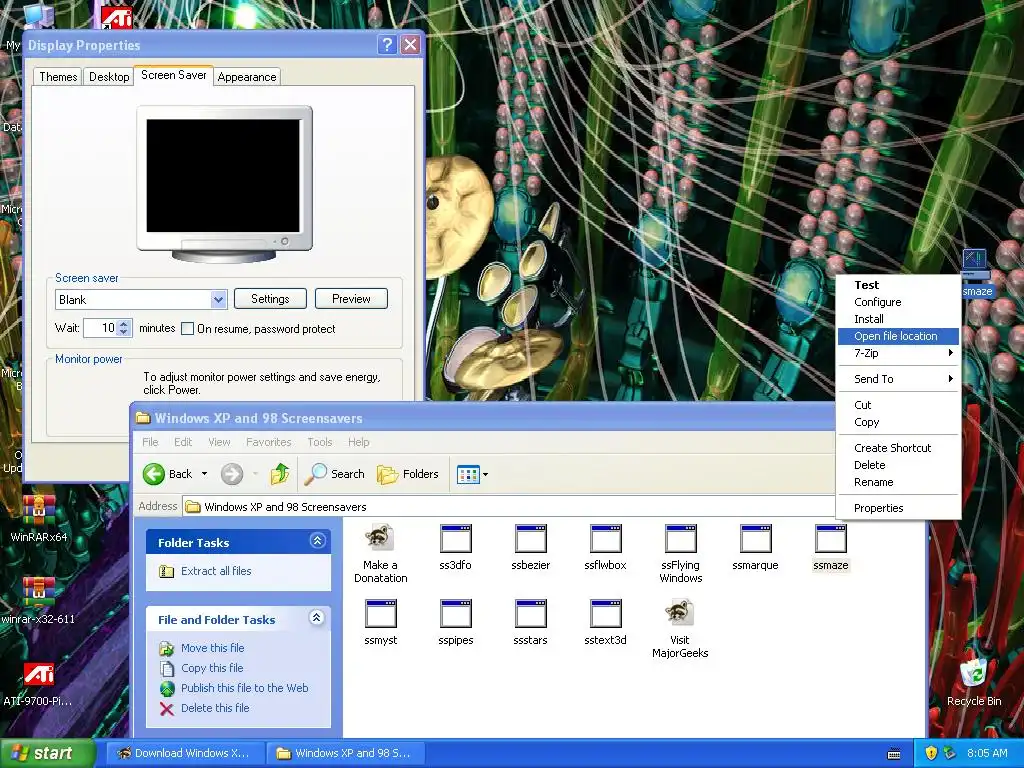The height and width of the screenshot is (768, 1024).
Task: Click the Start button
Action: (46, 754)
